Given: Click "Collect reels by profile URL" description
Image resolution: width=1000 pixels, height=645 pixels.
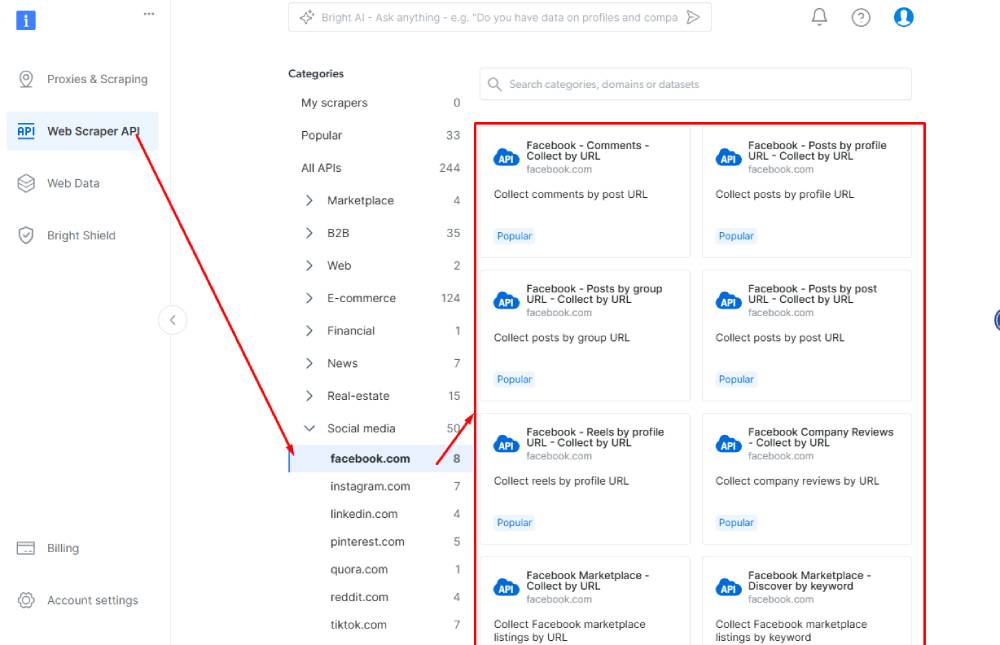Looking at the screenshot, I should [561, 481].
